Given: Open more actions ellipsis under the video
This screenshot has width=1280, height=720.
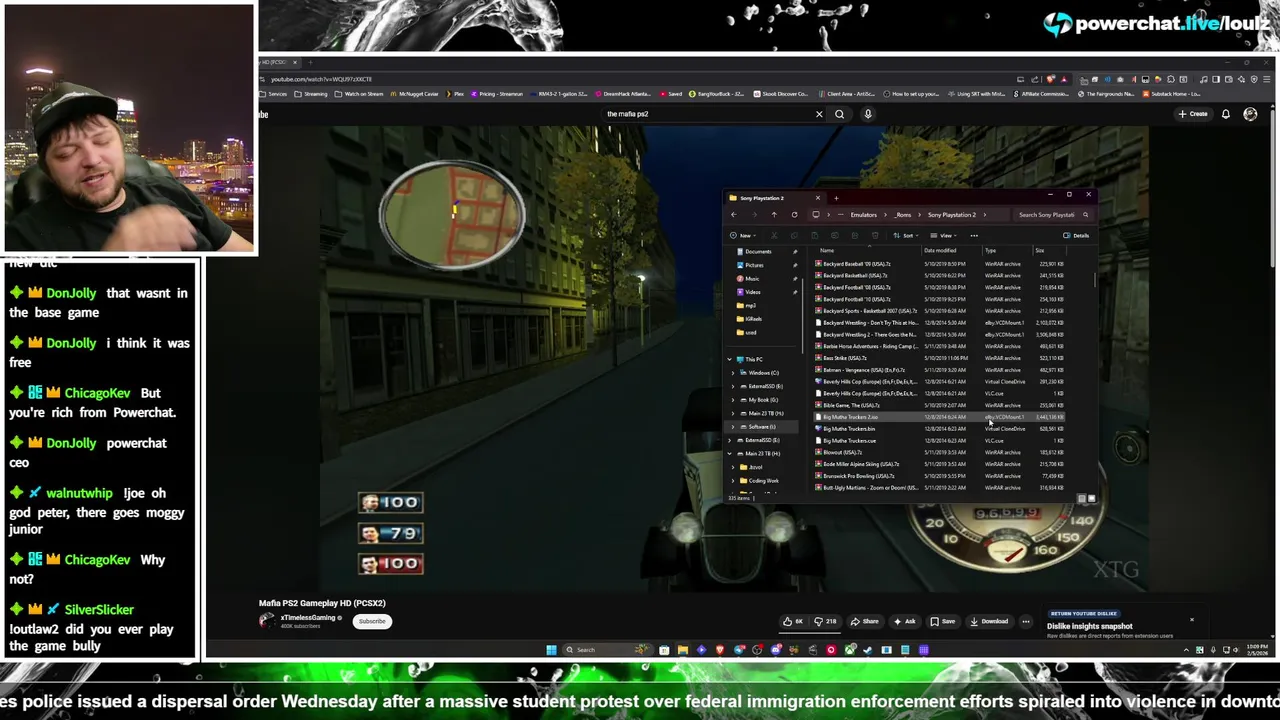Looking at the screenshot, I should 1025,621.
